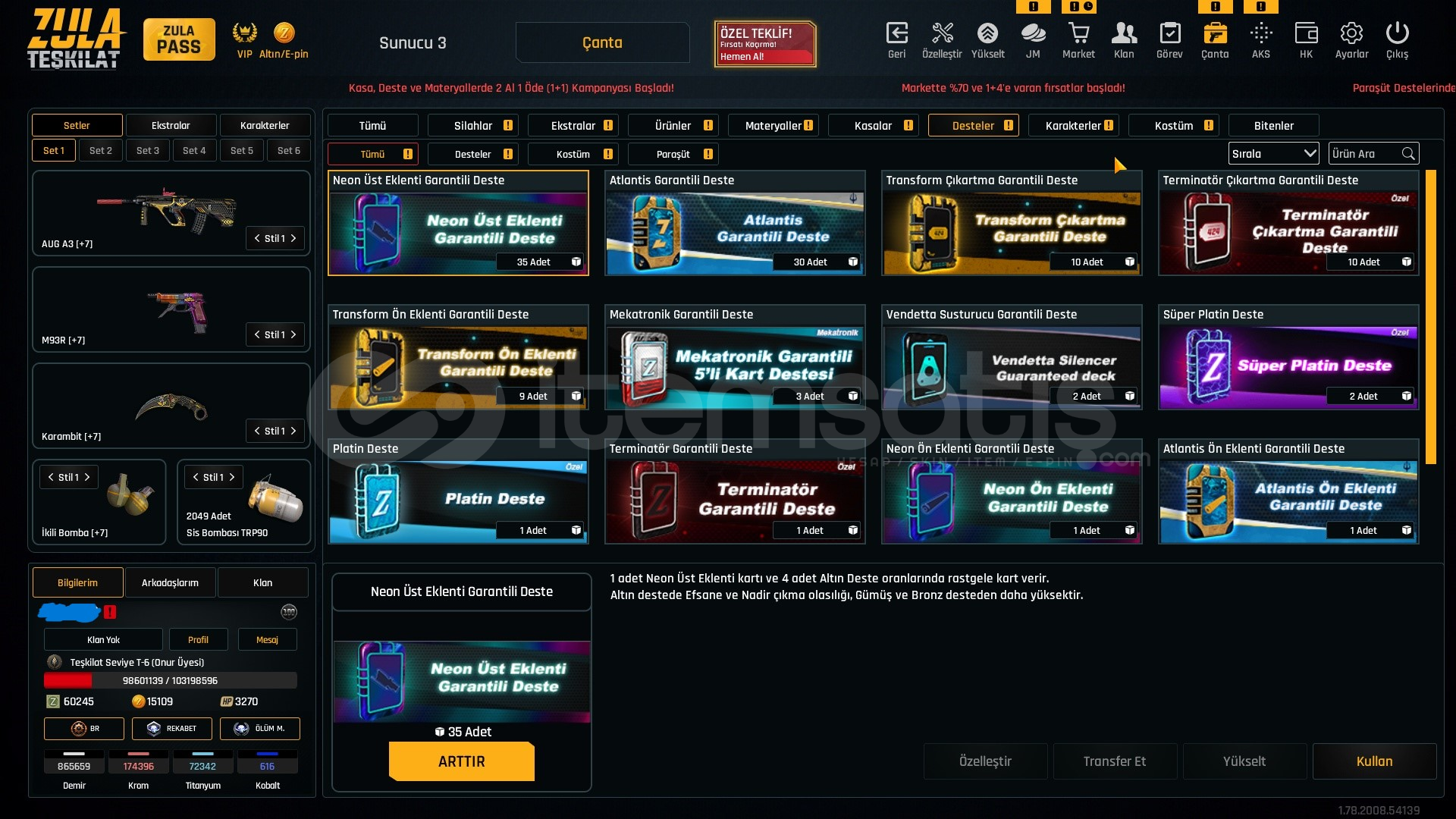The height and width of the screenshot is (819, 1456).
Task: Switch to the Kasalar tab
Action: (x=874, y=125)
